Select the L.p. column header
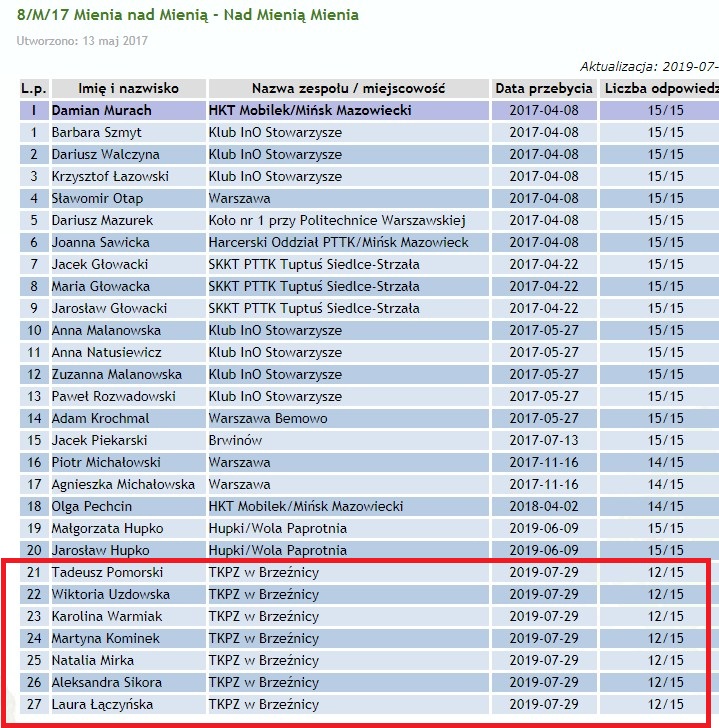 (34, 88)
